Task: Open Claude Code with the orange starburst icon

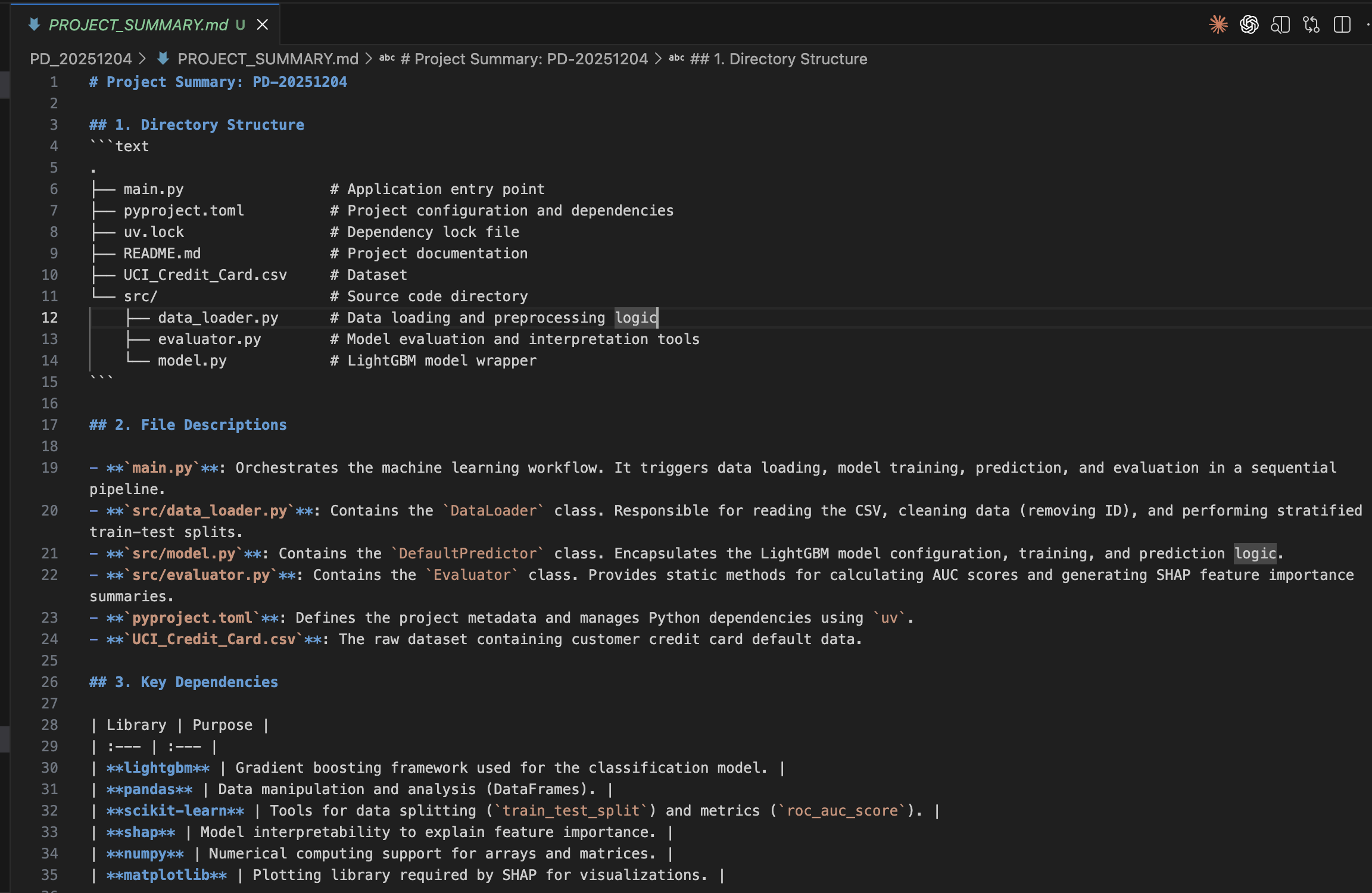Action: click(x=1218, y=24)
